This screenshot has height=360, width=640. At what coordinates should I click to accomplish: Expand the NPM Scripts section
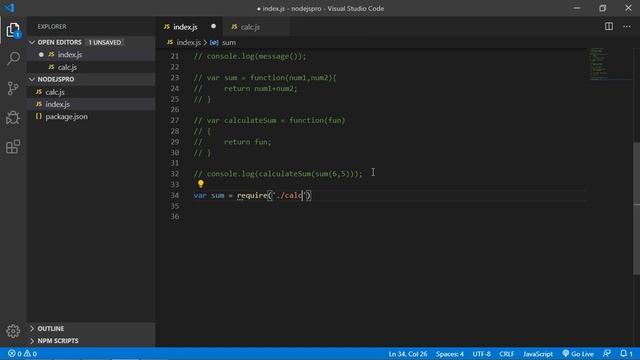tap(91, 341)
